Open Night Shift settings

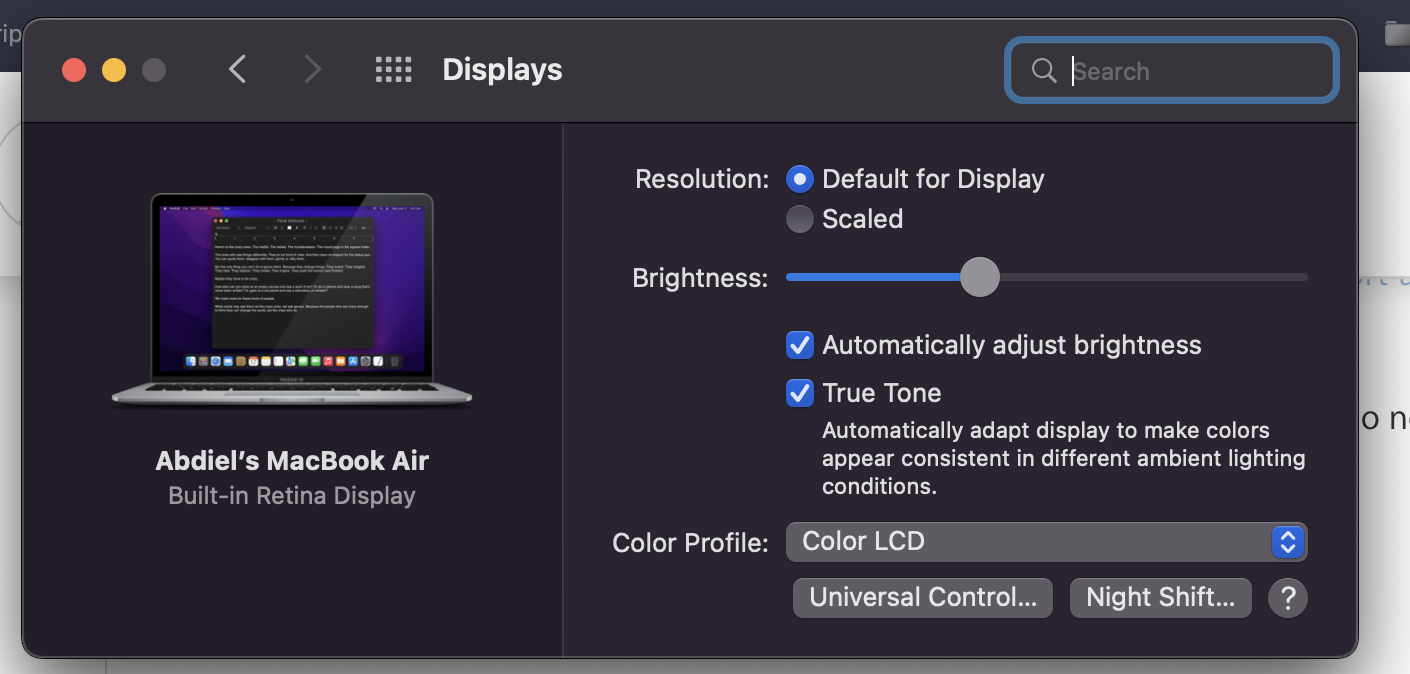pyautogui.click(x=1160, y=598)
